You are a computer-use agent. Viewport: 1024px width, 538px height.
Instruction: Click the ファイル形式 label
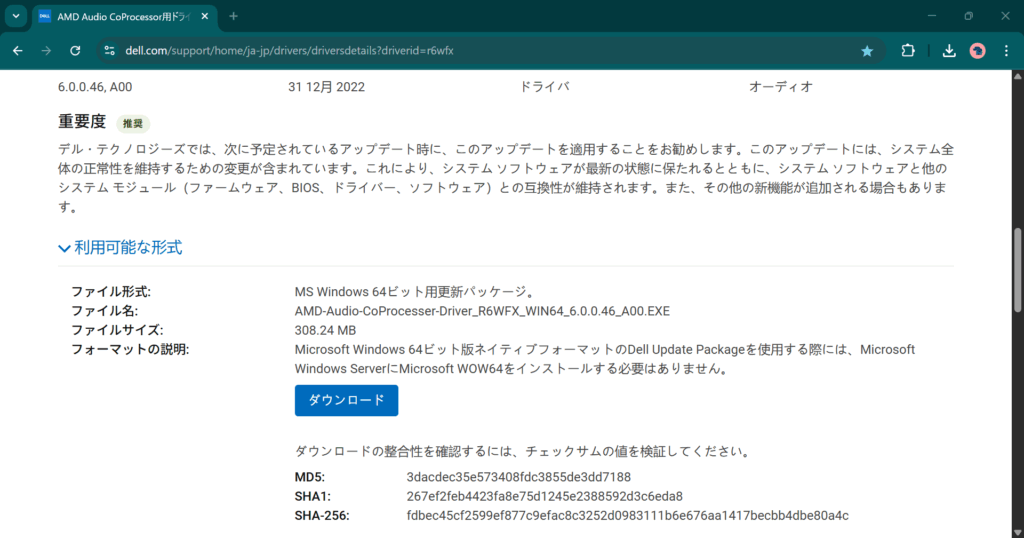(x=110, y=292)
